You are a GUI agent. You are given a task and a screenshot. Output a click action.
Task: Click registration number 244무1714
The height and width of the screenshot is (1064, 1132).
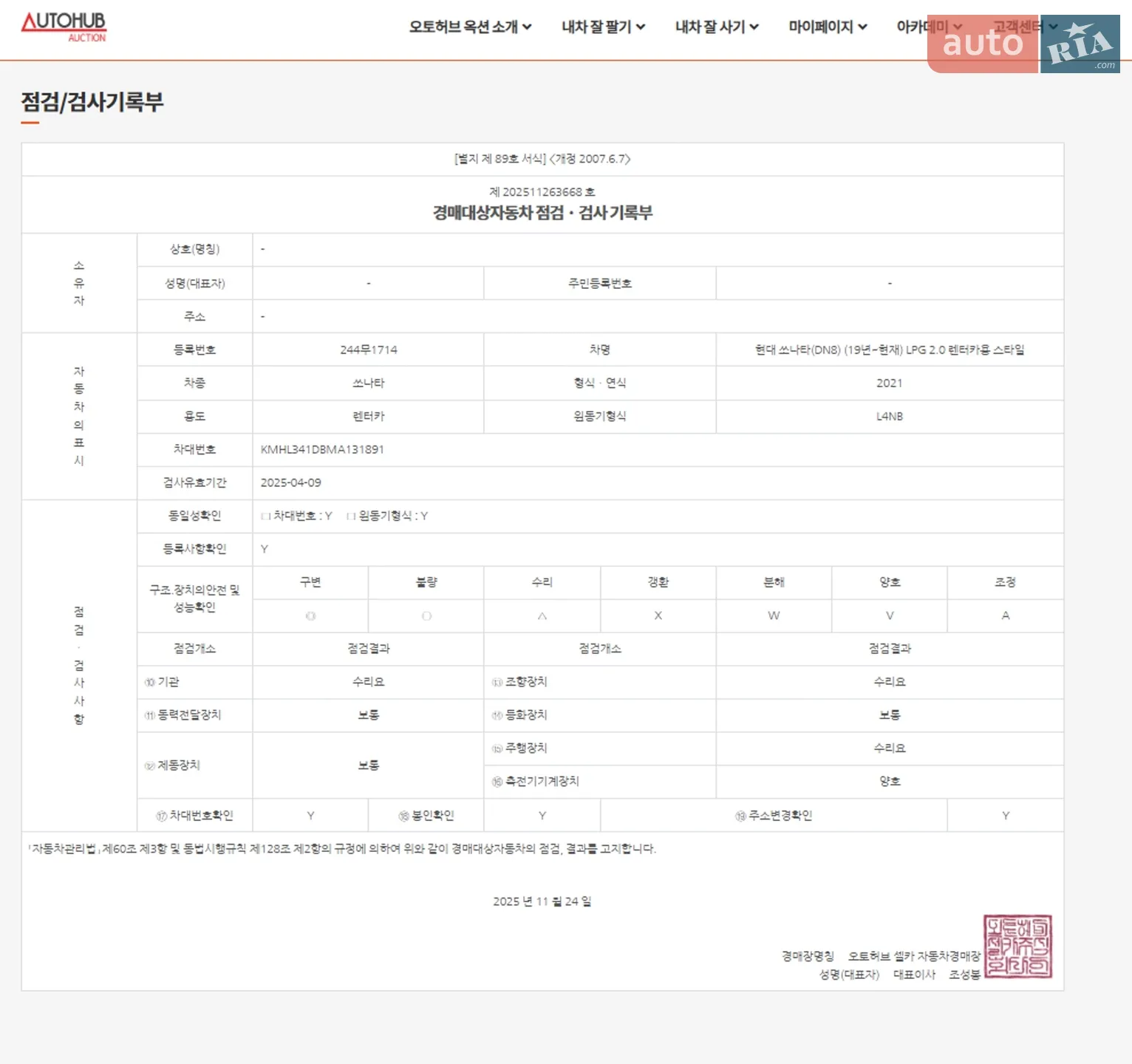coord(369,349)
